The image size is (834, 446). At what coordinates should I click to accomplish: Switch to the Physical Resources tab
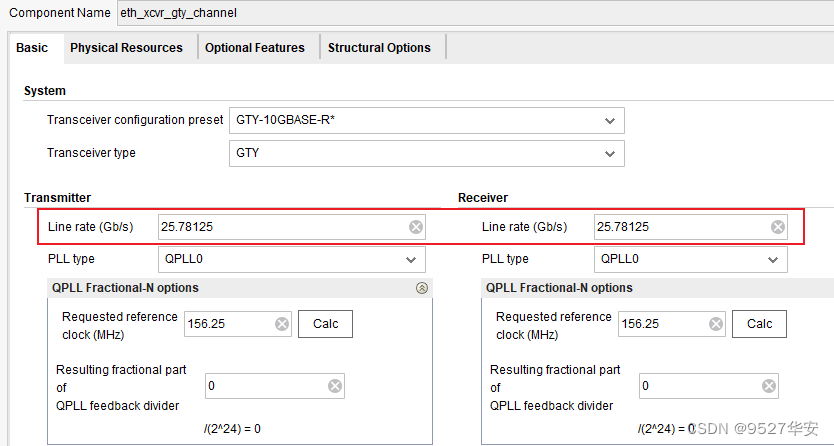point(126,48)
